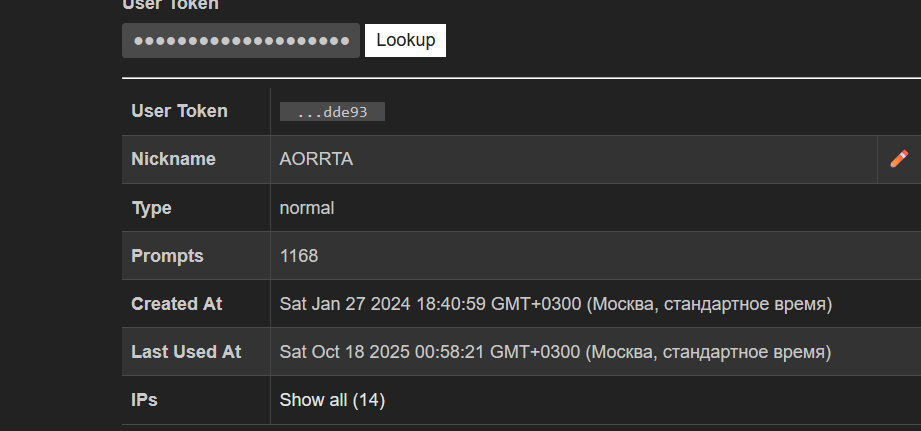Viewport: 921px width, 431px height.
Task: Click the User Token row label in table
Action: pyautogui.click(x=180, y=111)
